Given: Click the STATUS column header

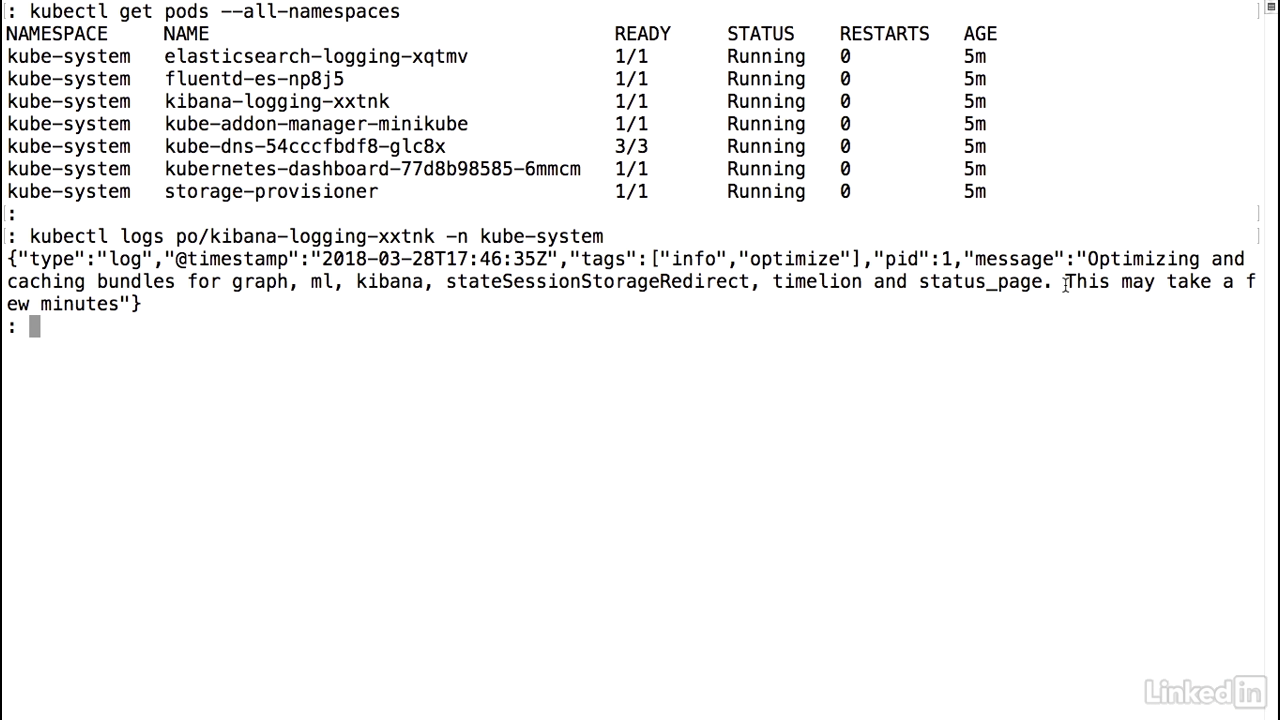Looking at the screenshot, I should coord(760,34).
